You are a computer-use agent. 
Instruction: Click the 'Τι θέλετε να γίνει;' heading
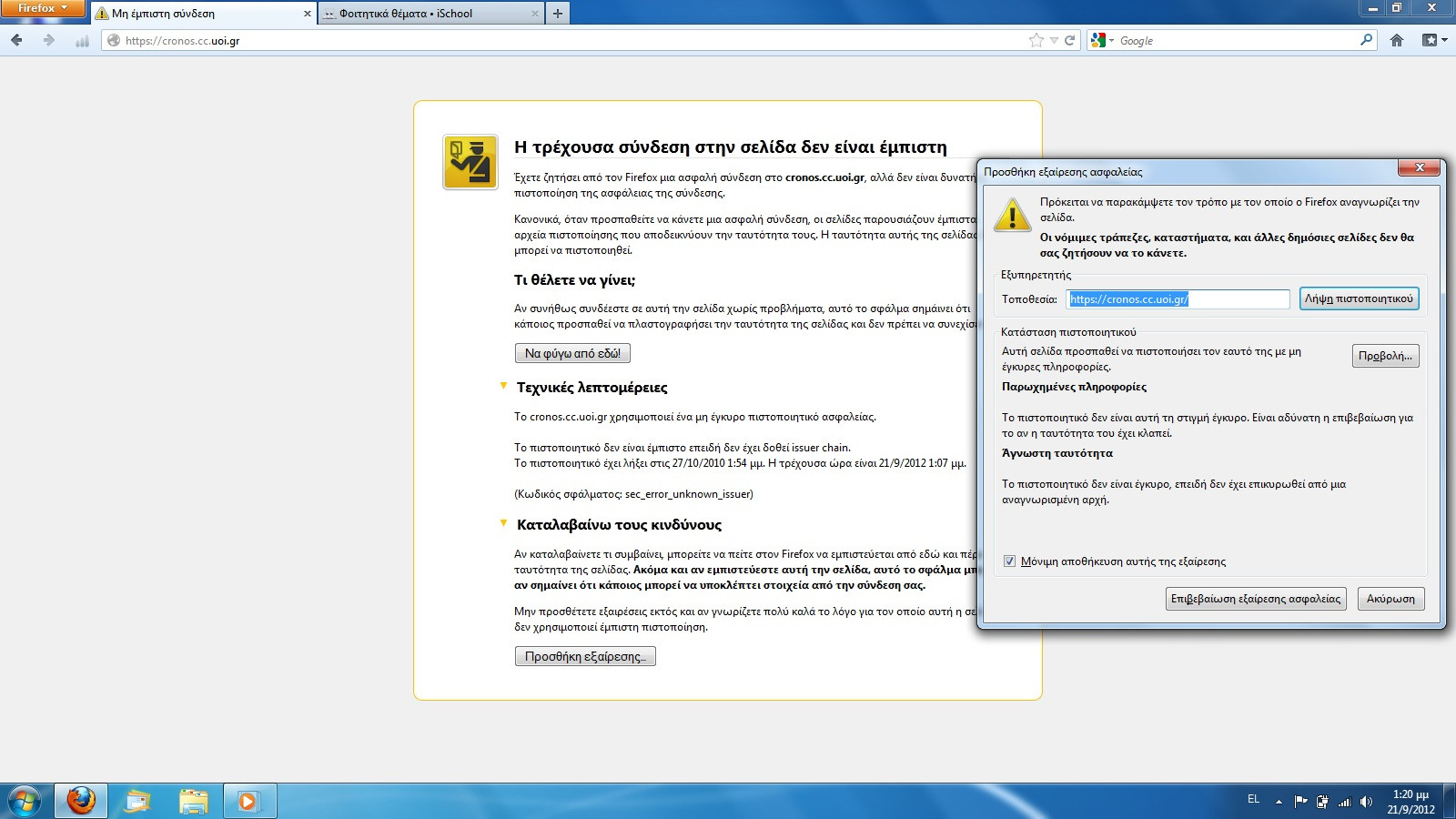[575, 280]
